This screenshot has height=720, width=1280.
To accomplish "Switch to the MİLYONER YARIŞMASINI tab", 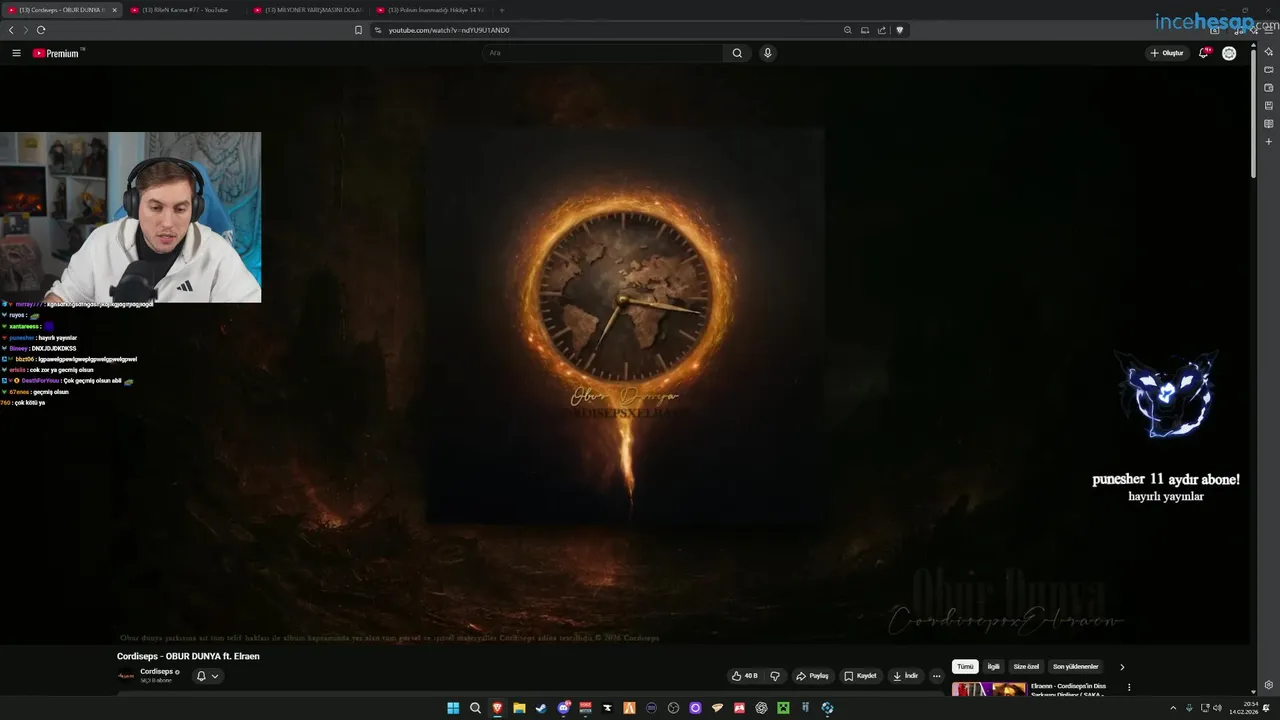I will click(308, 10).
